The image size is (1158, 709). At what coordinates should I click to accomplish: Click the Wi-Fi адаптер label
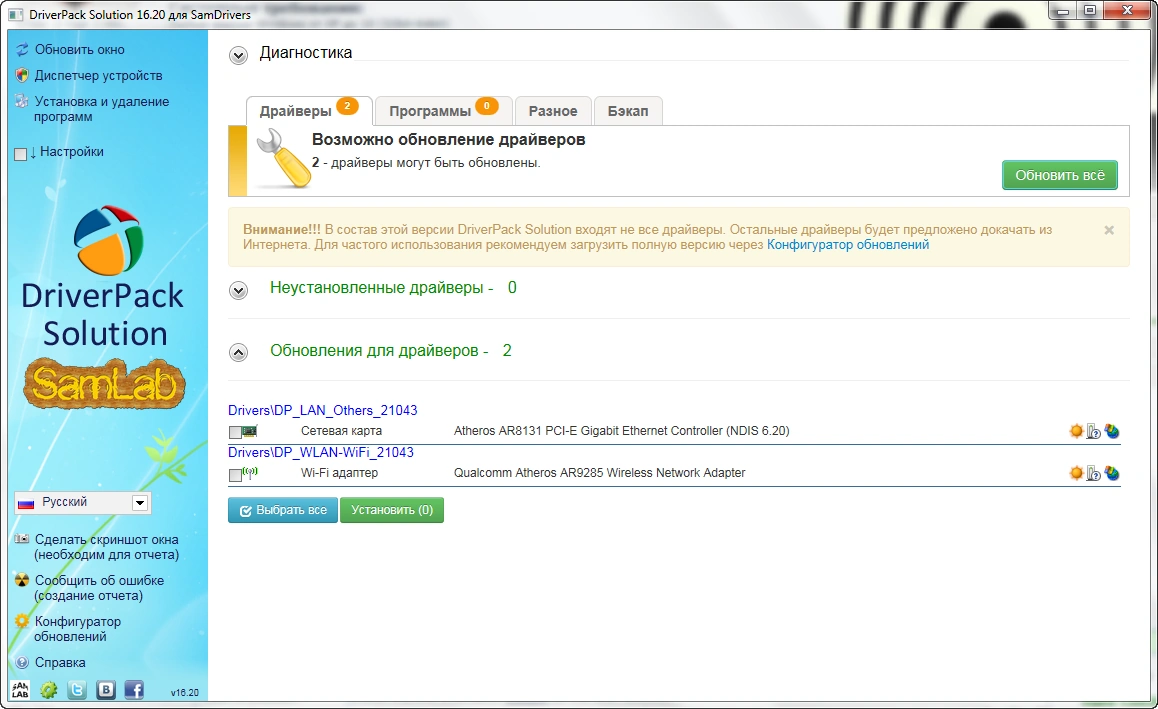[339, 473]
